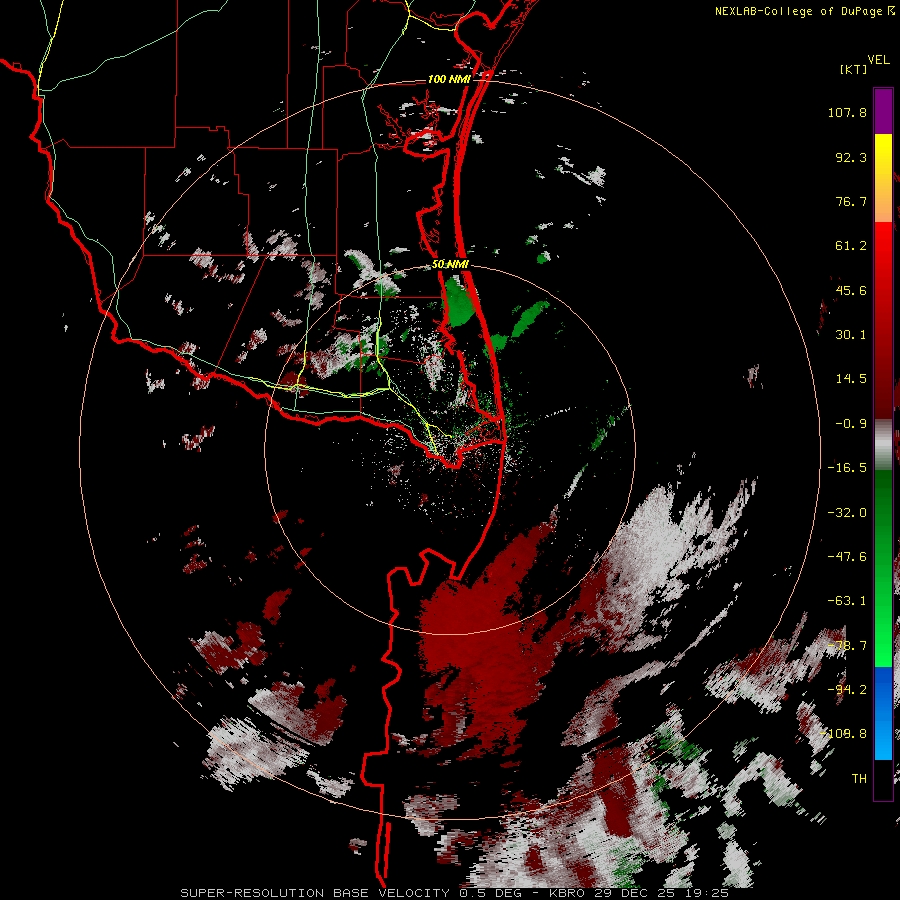Click the 107.8 velocity scale value
Screen dimensions: 900x900
847,112
